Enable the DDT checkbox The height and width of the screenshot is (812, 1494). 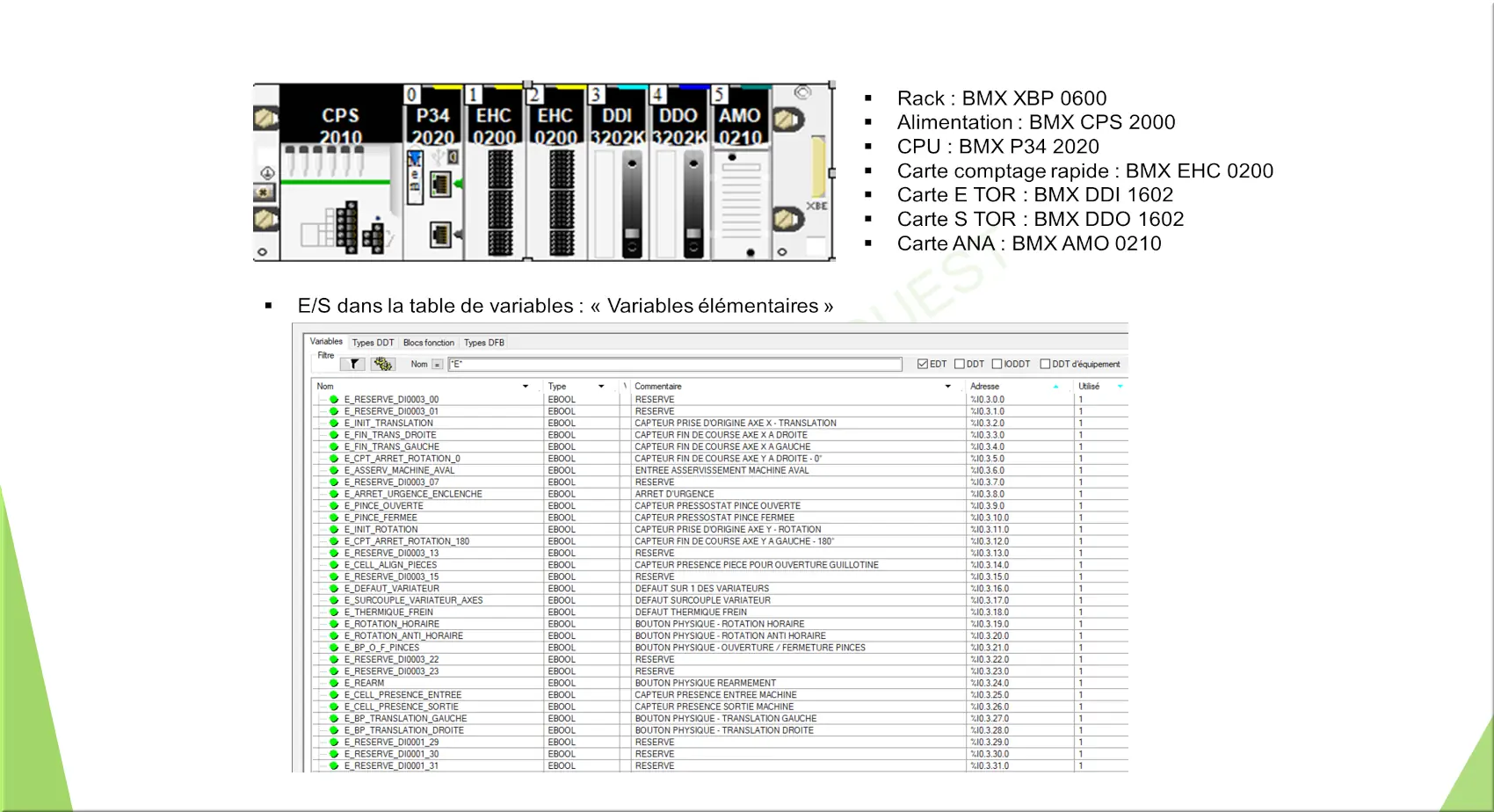[960, 364]
